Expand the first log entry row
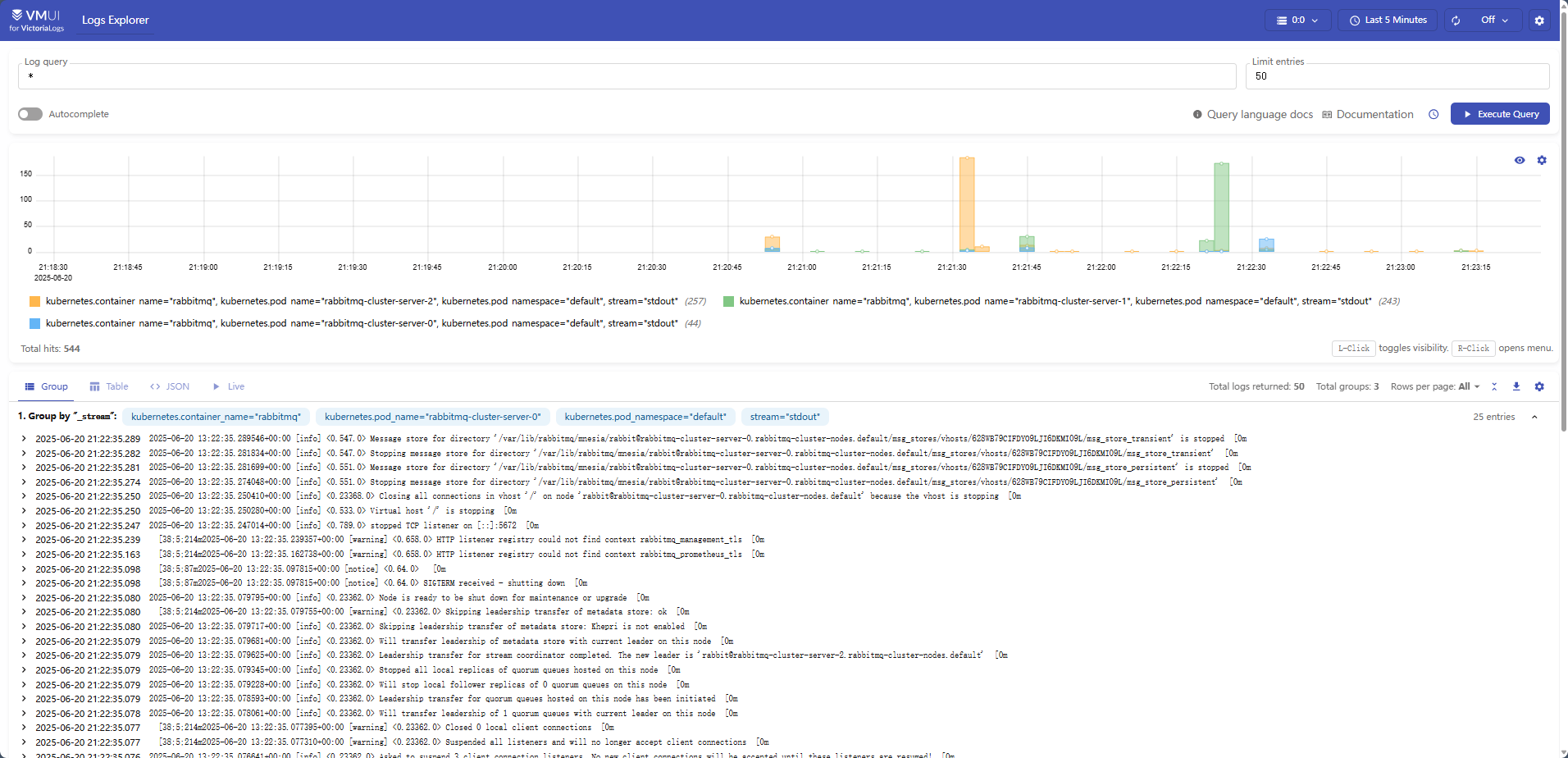This screenshot has height=758, width=1568. point(24,438)
